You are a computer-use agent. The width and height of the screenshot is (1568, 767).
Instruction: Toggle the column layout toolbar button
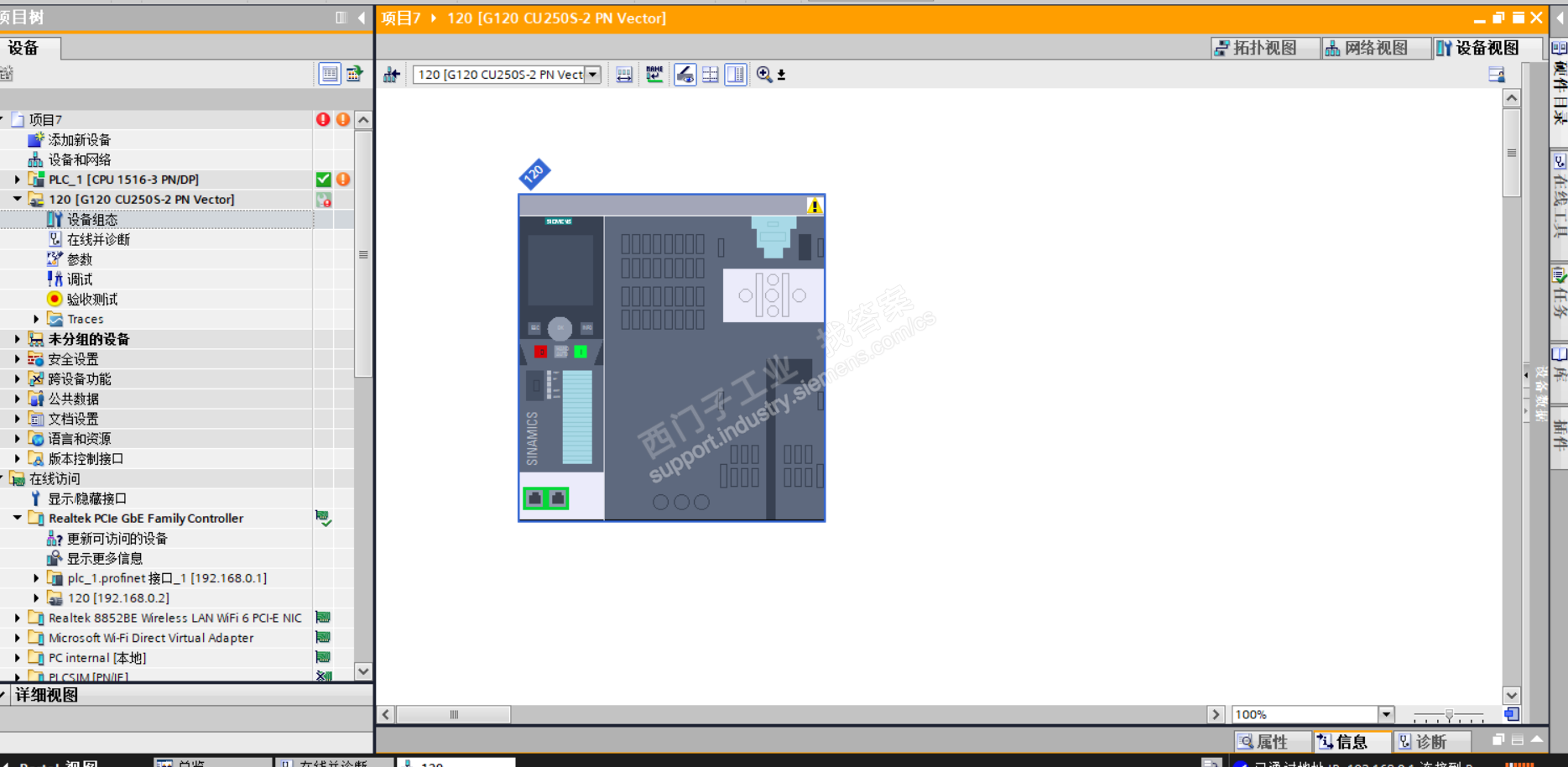(736, 75)
